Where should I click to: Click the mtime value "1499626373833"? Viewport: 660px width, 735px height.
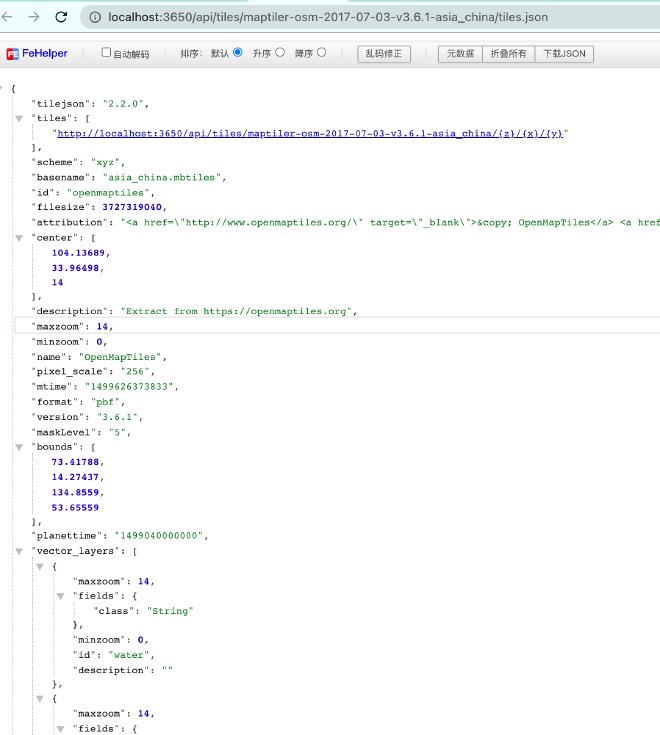129,387
